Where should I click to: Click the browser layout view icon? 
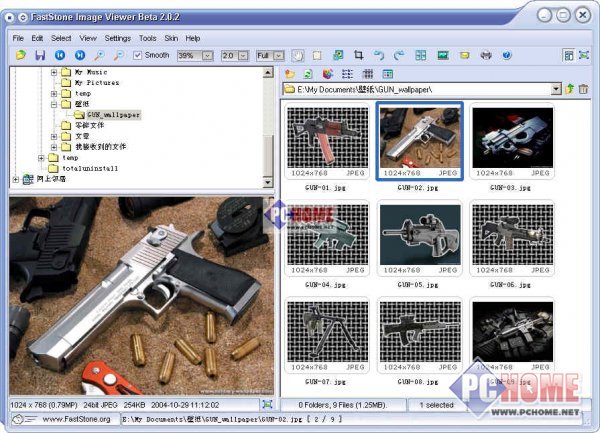point(569,55)
